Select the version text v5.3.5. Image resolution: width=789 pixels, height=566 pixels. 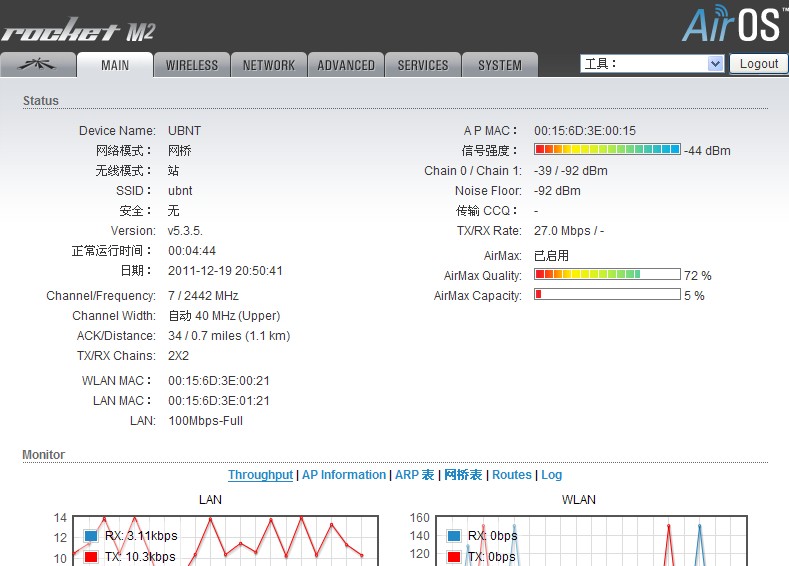click(x=185, y=231)
